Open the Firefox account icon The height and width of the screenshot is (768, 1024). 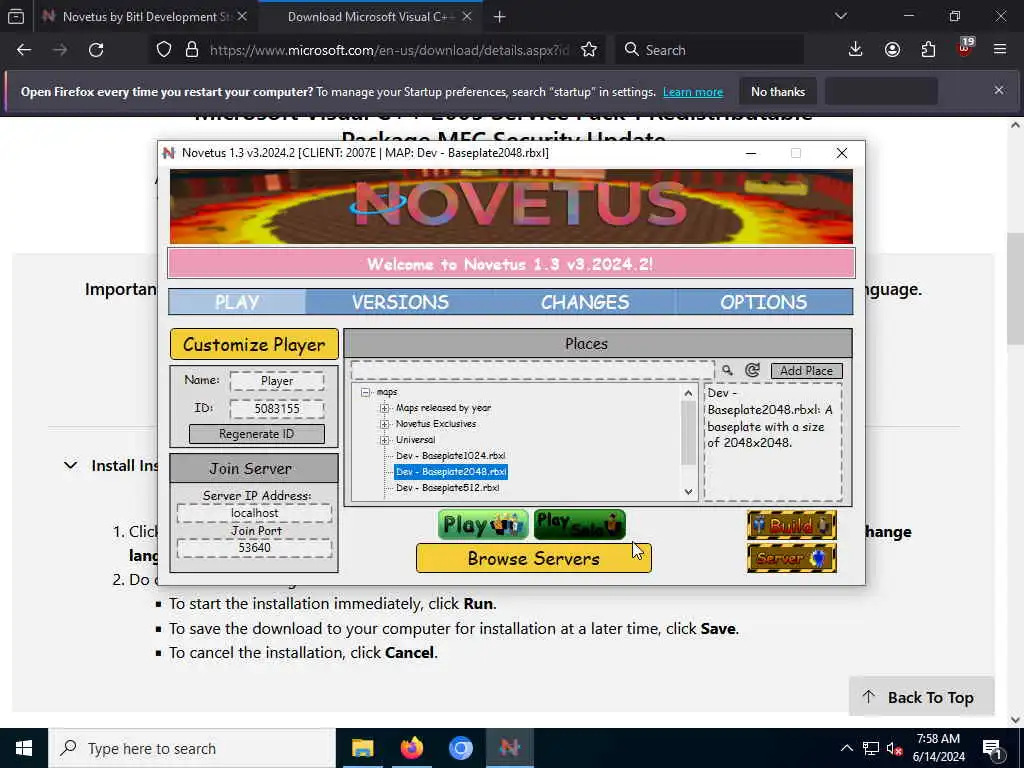892,50
